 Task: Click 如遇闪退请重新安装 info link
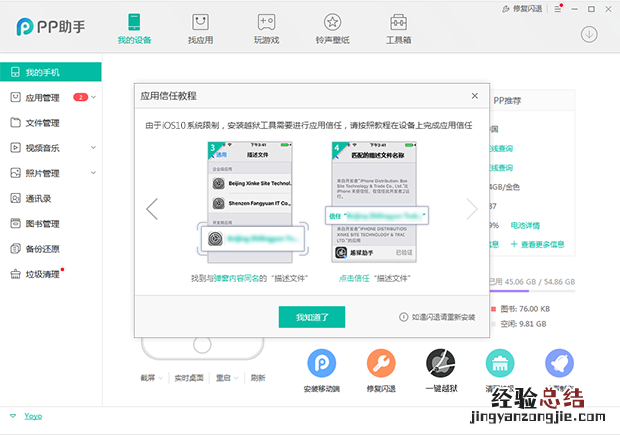click(x=437, y=317)
